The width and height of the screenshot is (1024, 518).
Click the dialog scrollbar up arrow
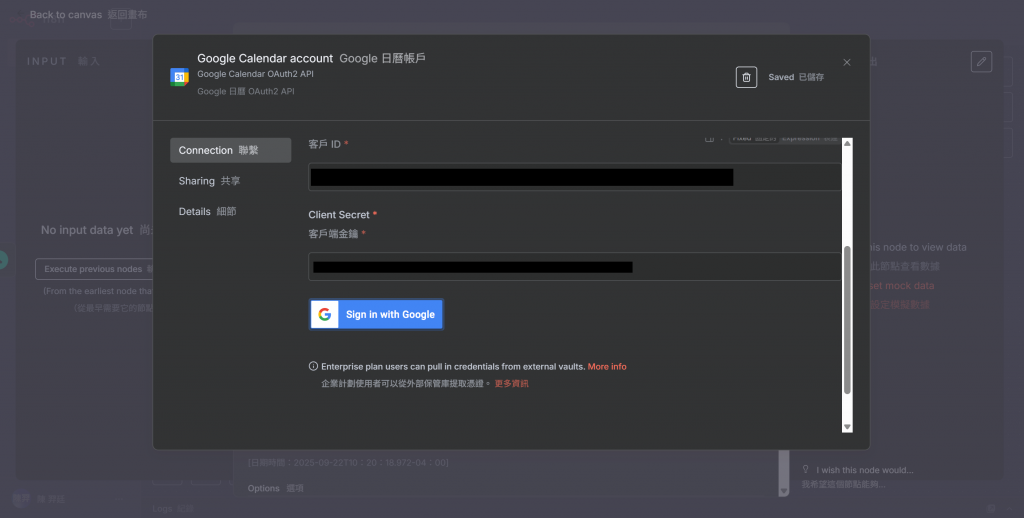tap(847, 143)
